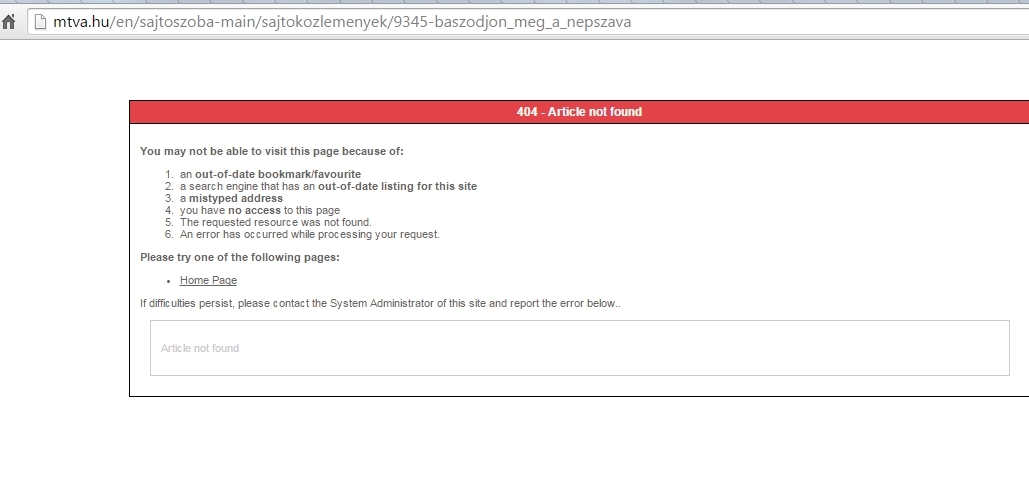Click the mtva.hu domain in the address bar
The image size is (1029, 484).
coord(78,22)
